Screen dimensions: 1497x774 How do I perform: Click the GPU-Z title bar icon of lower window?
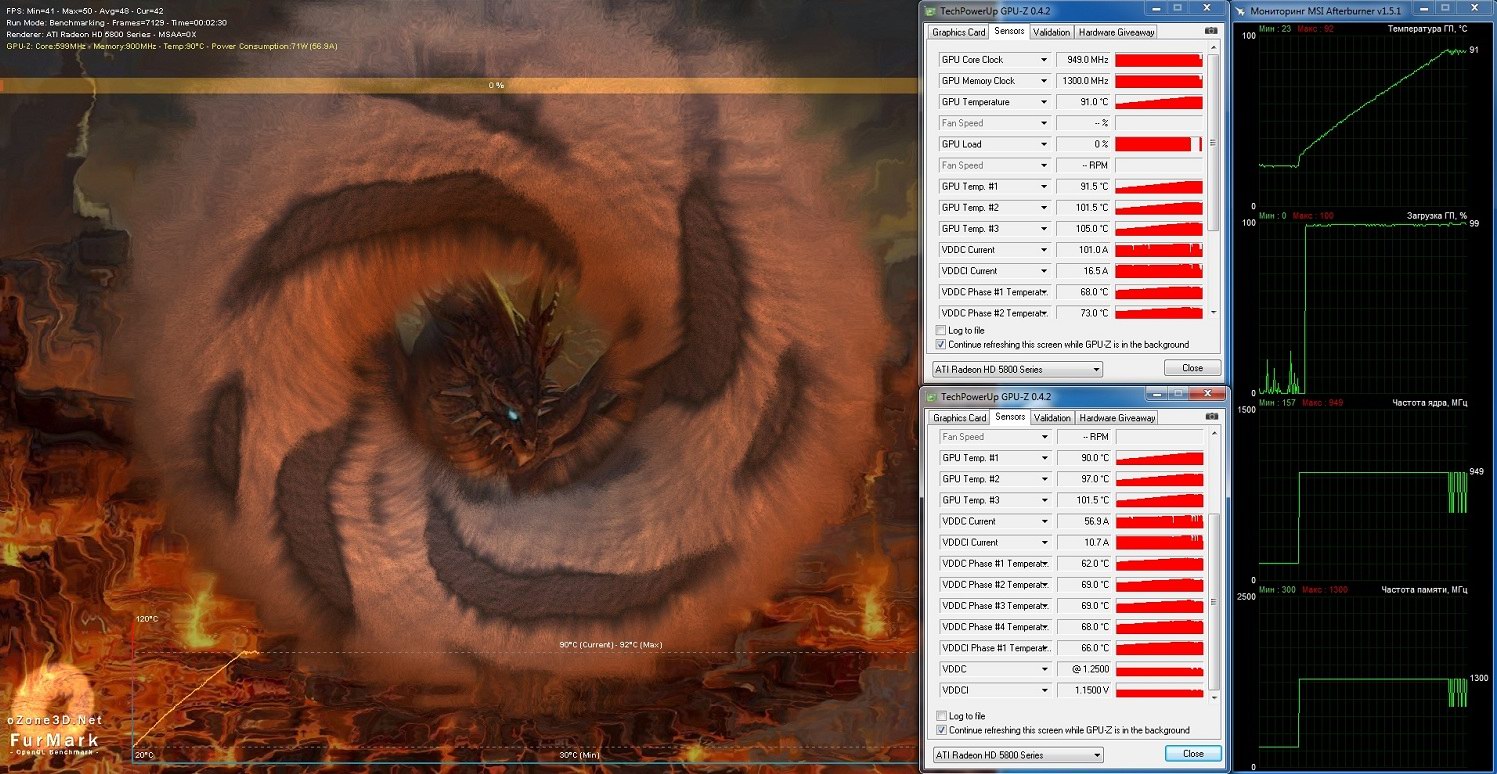tap(931, 396)
